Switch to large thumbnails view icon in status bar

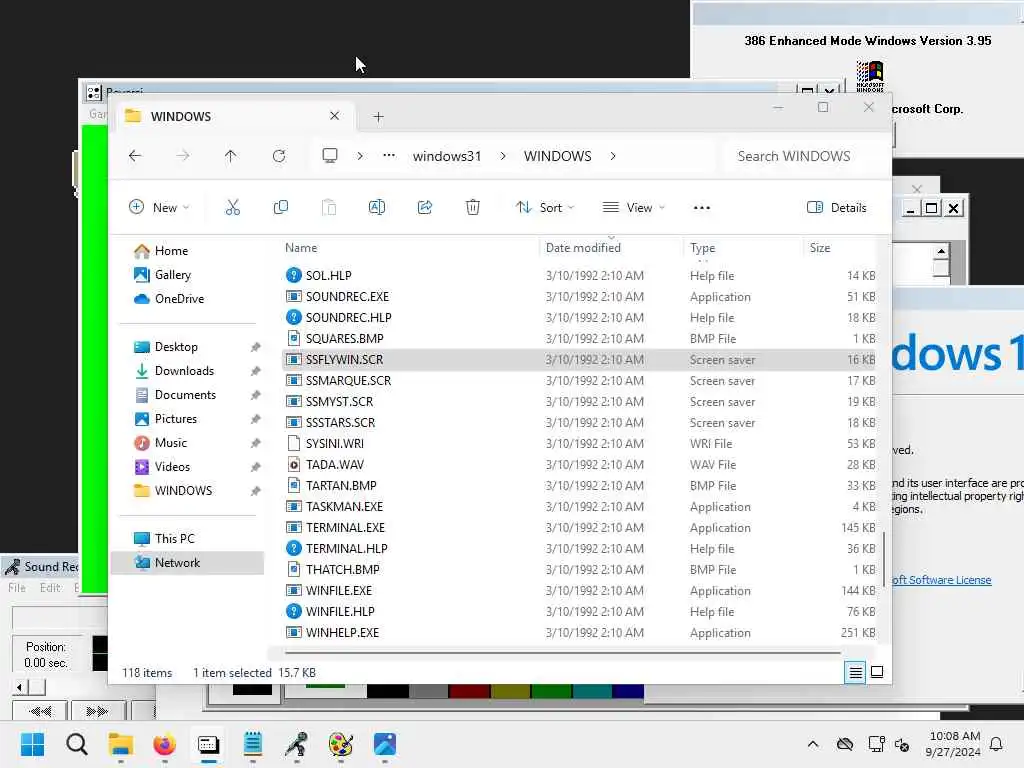point(877,672)
